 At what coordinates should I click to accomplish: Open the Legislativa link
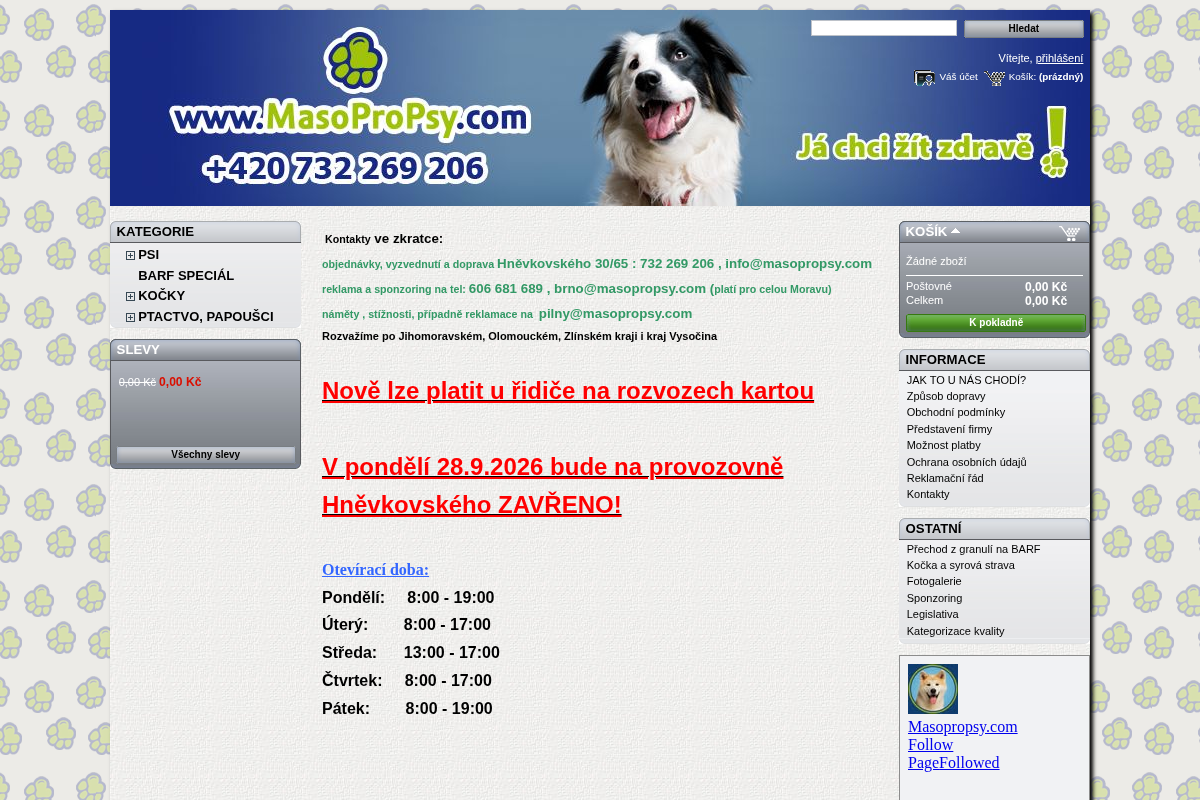[932, 614]
